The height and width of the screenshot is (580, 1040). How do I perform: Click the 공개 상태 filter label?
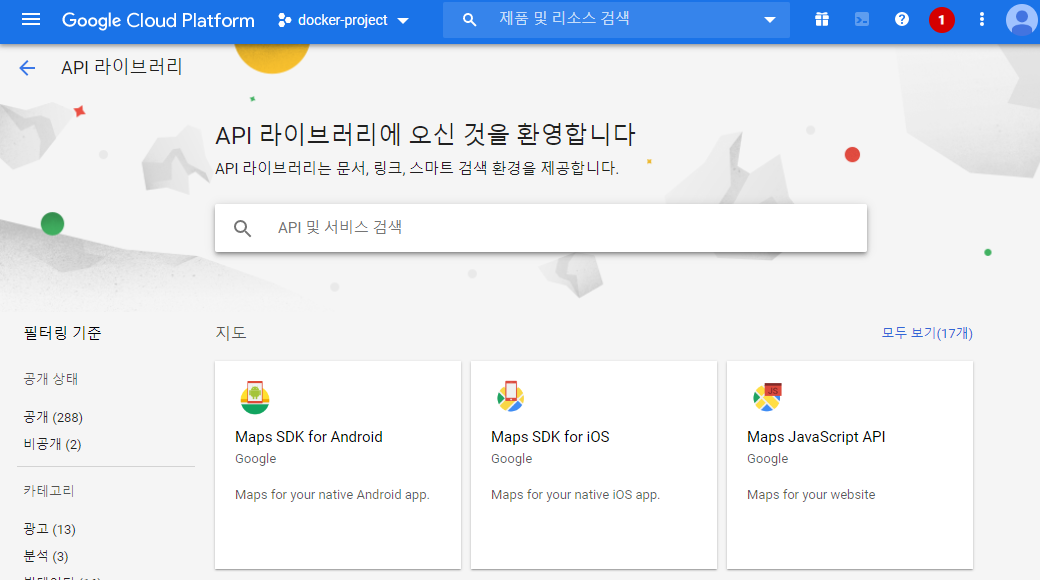51,379
